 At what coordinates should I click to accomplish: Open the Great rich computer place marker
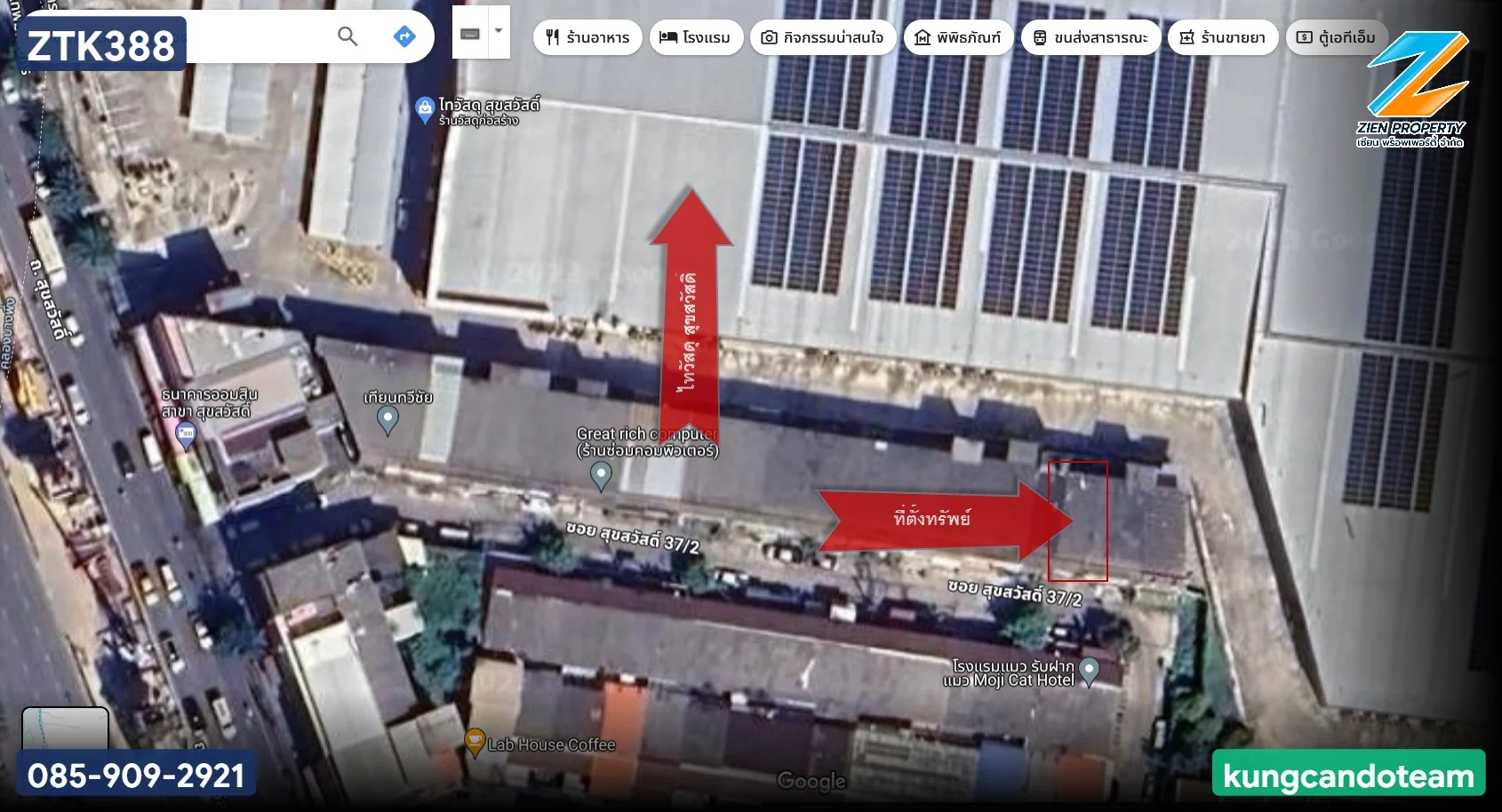click(601, 477)
